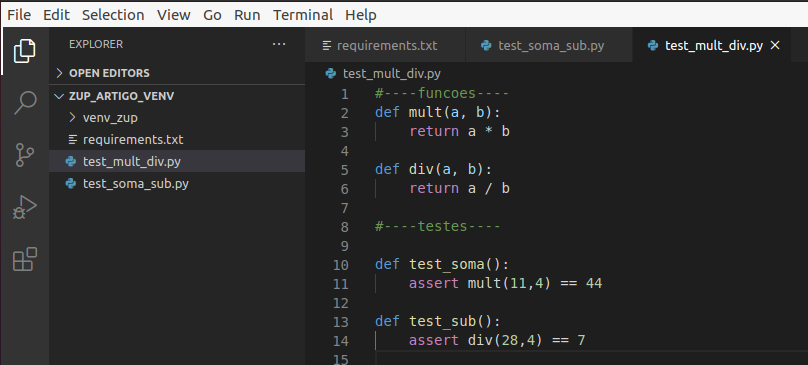
Task: Select test_mult_div.py in the explorer tree
Action: pos(177,161)
